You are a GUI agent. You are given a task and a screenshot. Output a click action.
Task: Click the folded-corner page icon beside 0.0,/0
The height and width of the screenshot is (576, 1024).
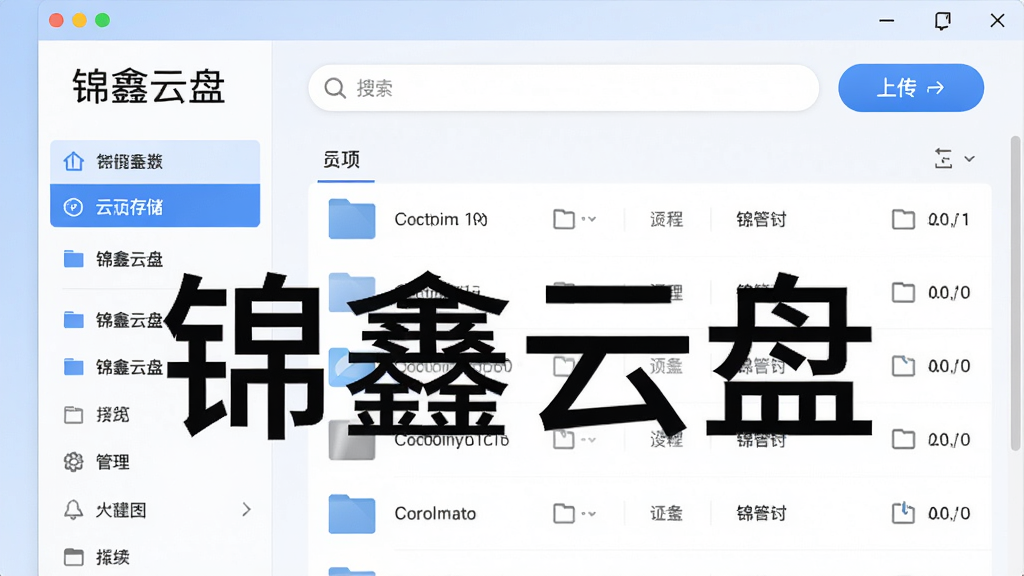(x=903, y=366)
